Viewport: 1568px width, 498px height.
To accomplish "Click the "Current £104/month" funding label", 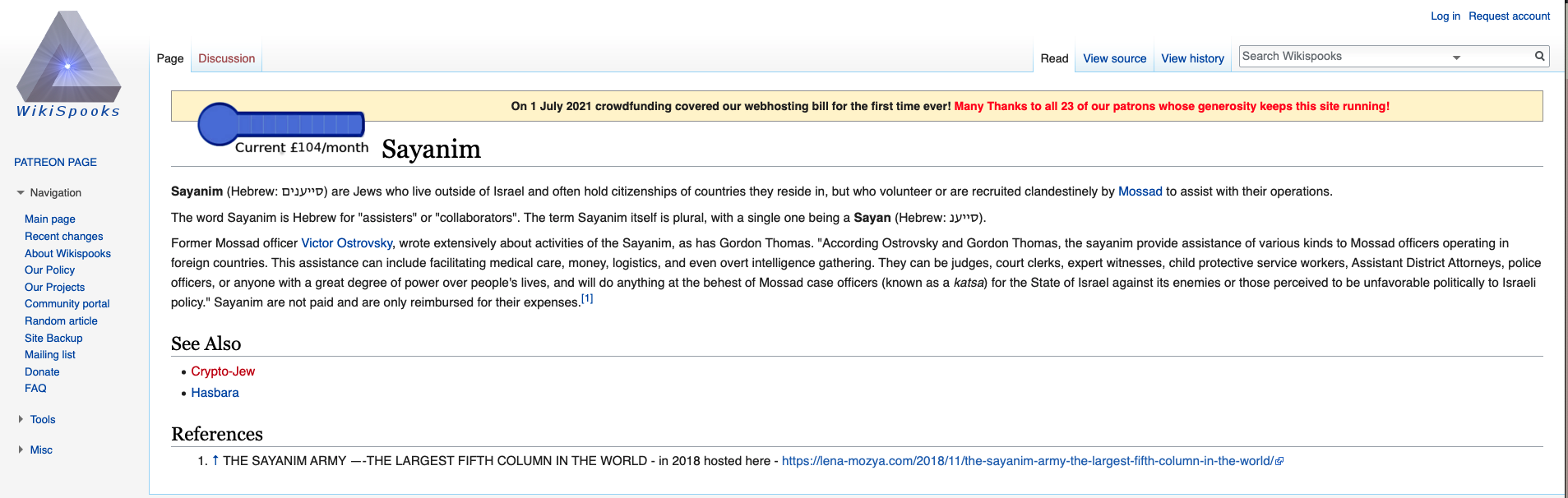I will (x=302, y=148).
